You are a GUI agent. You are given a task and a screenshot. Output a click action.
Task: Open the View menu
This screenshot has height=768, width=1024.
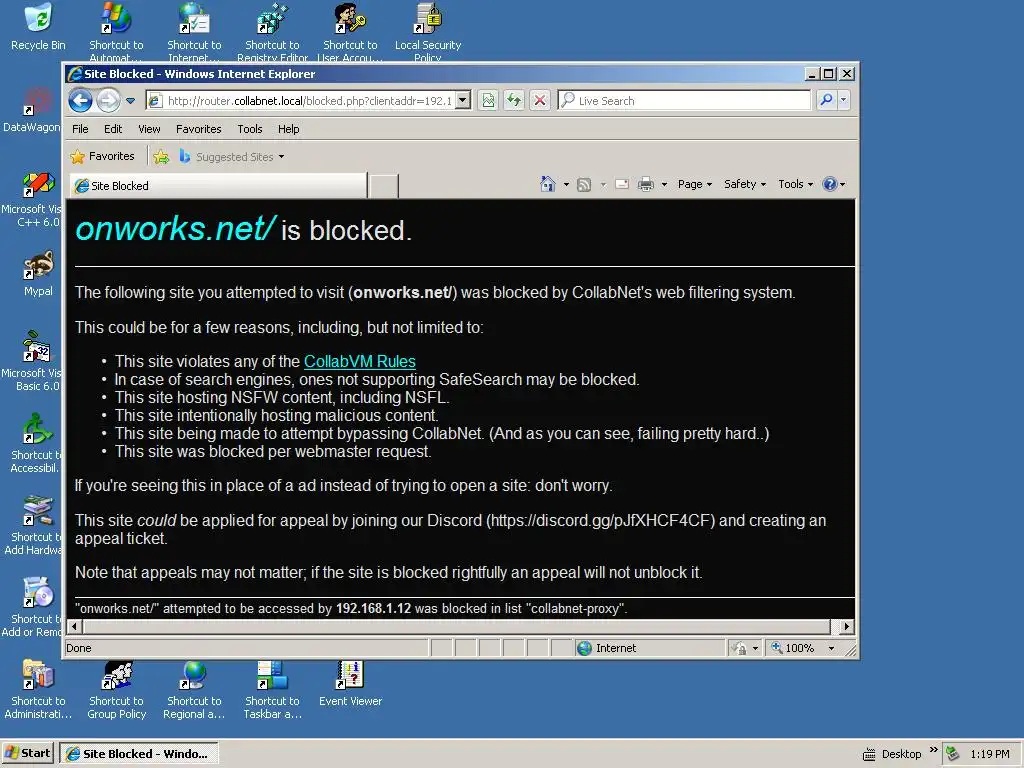point(149,129)
